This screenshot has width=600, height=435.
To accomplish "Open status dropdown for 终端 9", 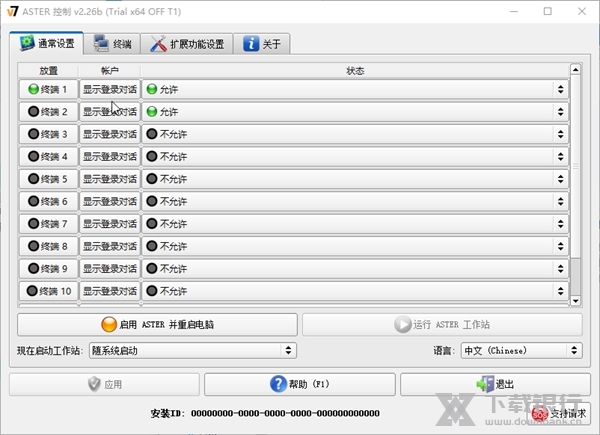I will click(x=355, y=269).
